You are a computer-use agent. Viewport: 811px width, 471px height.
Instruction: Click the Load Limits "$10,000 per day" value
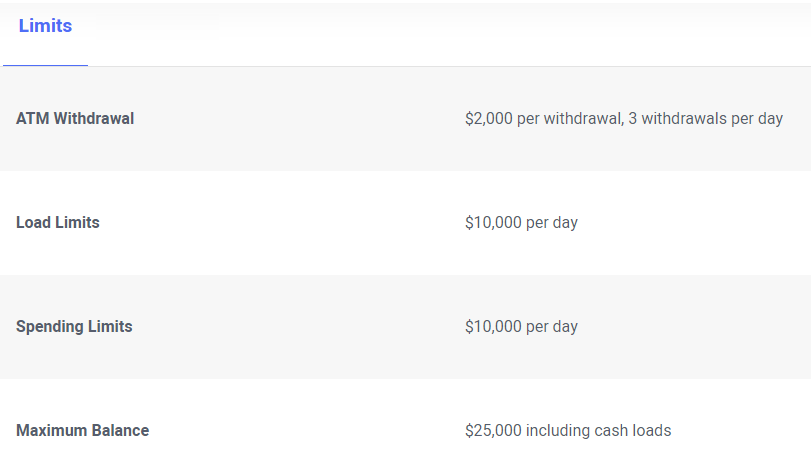coord(521,223)
